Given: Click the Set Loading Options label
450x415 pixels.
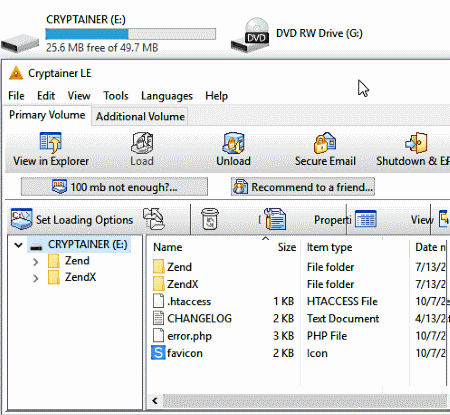Looking at the screenshot, I should [x=84, y=220].
